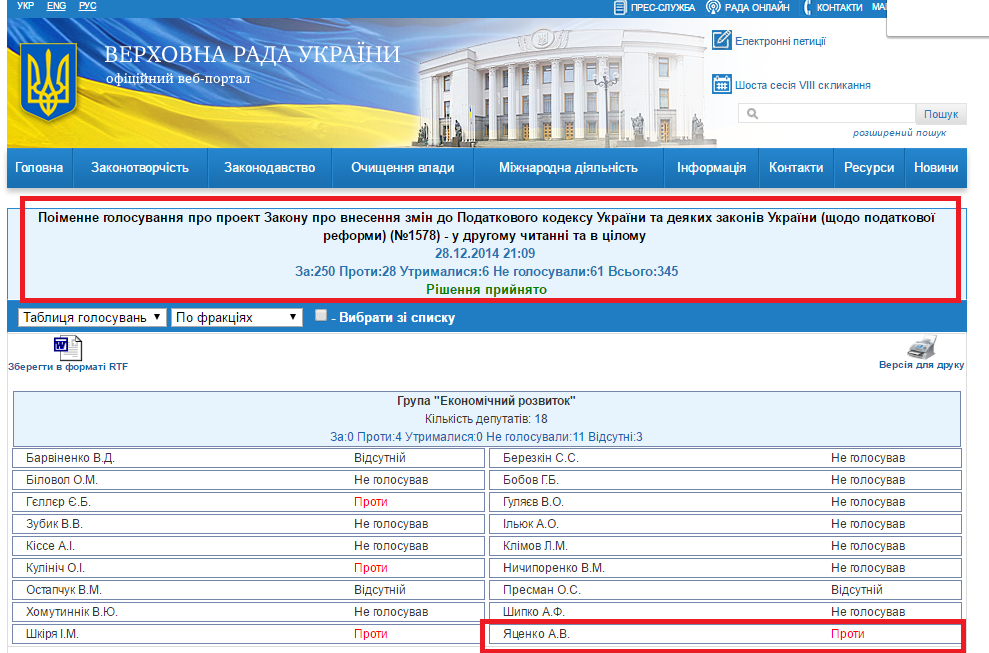
Task: Click deputy name Біловол О.М.
Action: (62, 480)
